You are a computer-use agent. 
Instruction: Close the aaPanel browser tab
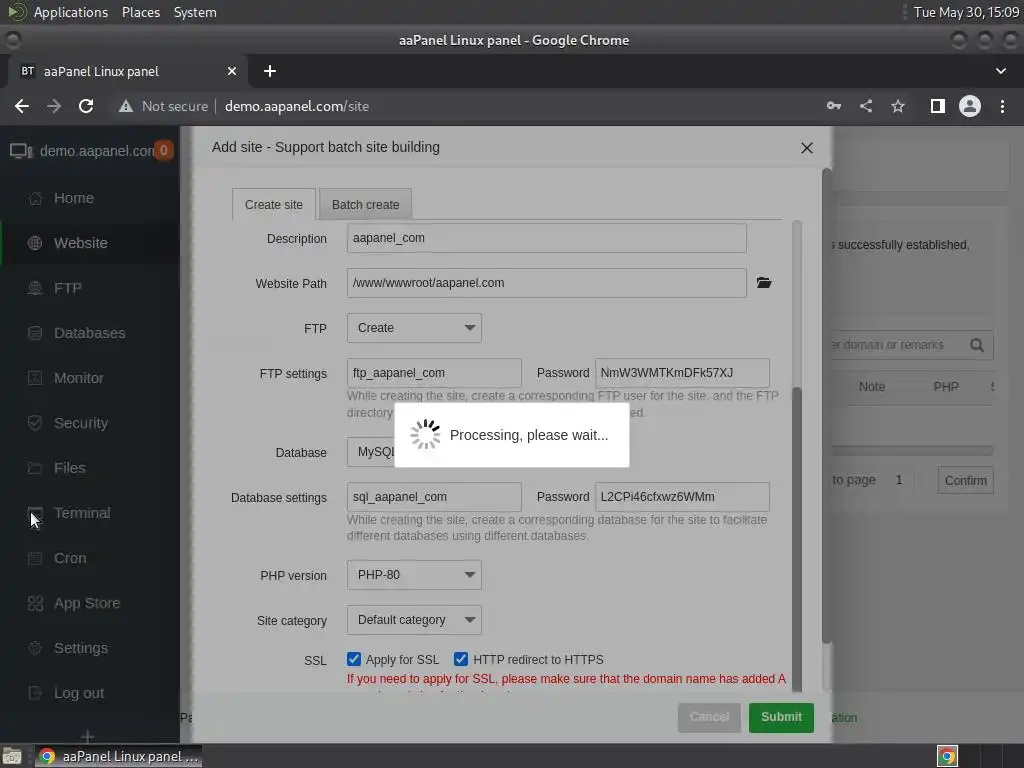(x=232, y=71)
